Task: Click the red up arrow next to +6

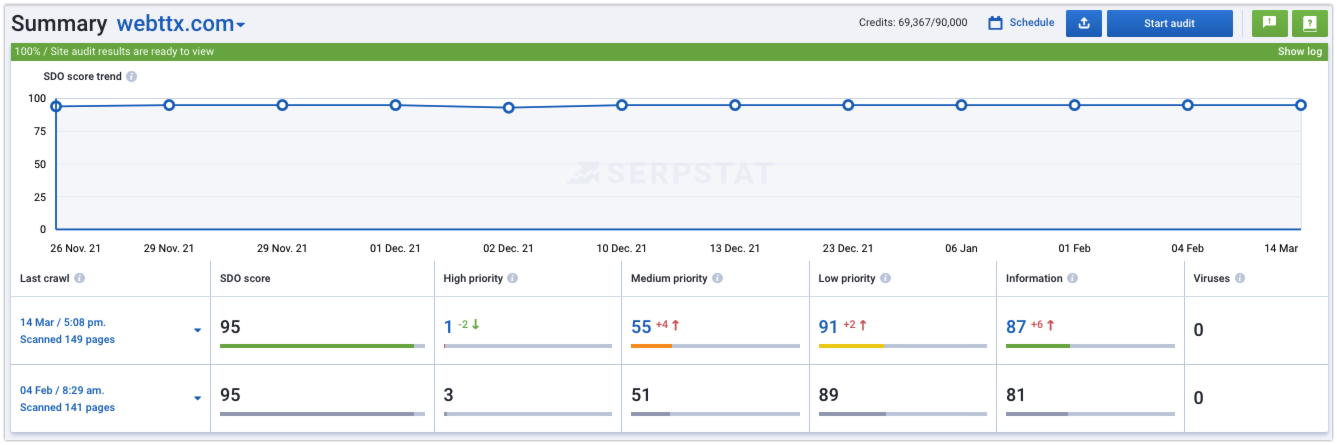Action: (1051, 325)
